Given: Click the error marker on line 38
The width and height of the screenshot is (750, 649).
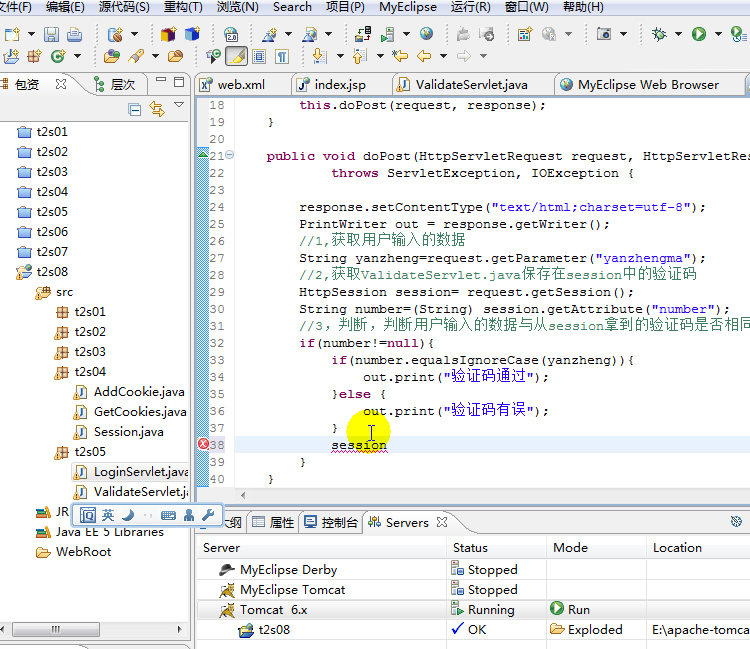Looking at the screenshot, I should pos(203,444).
